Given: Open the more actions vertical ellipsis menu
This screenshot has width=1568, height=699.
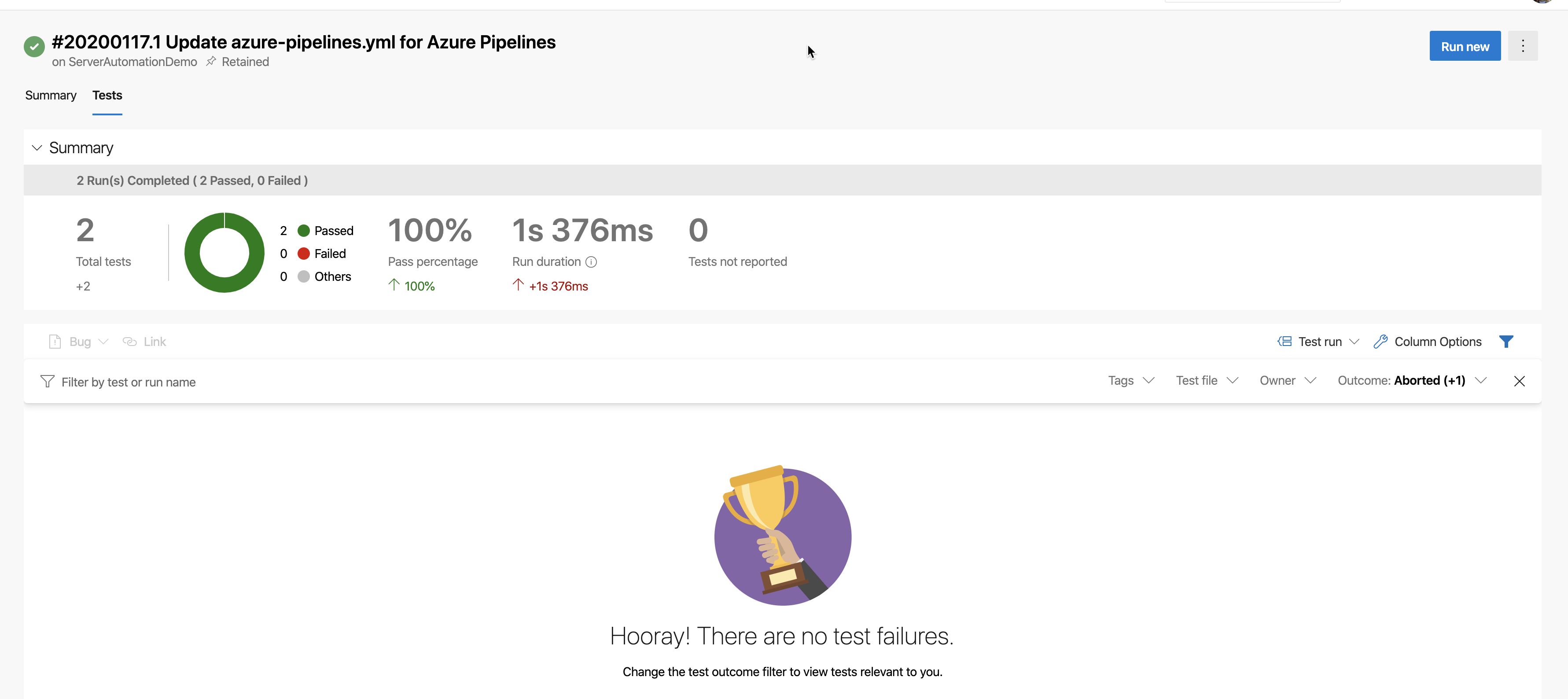Looking at the screenshot, I should click(1522, 46).
